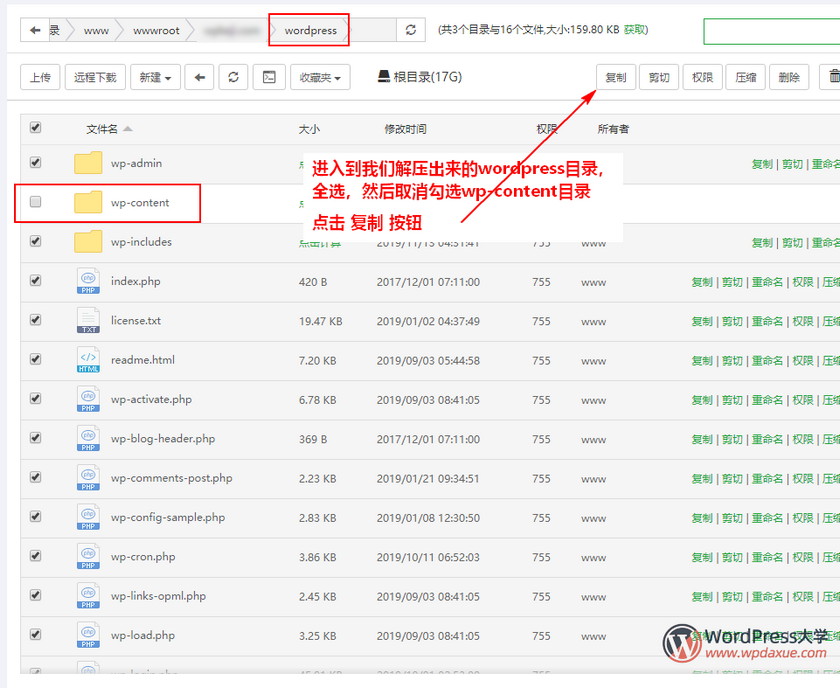Uncheck the index.php checkbox
The height and width of the screenshot is (688, 840).
[x=35, y=280]
